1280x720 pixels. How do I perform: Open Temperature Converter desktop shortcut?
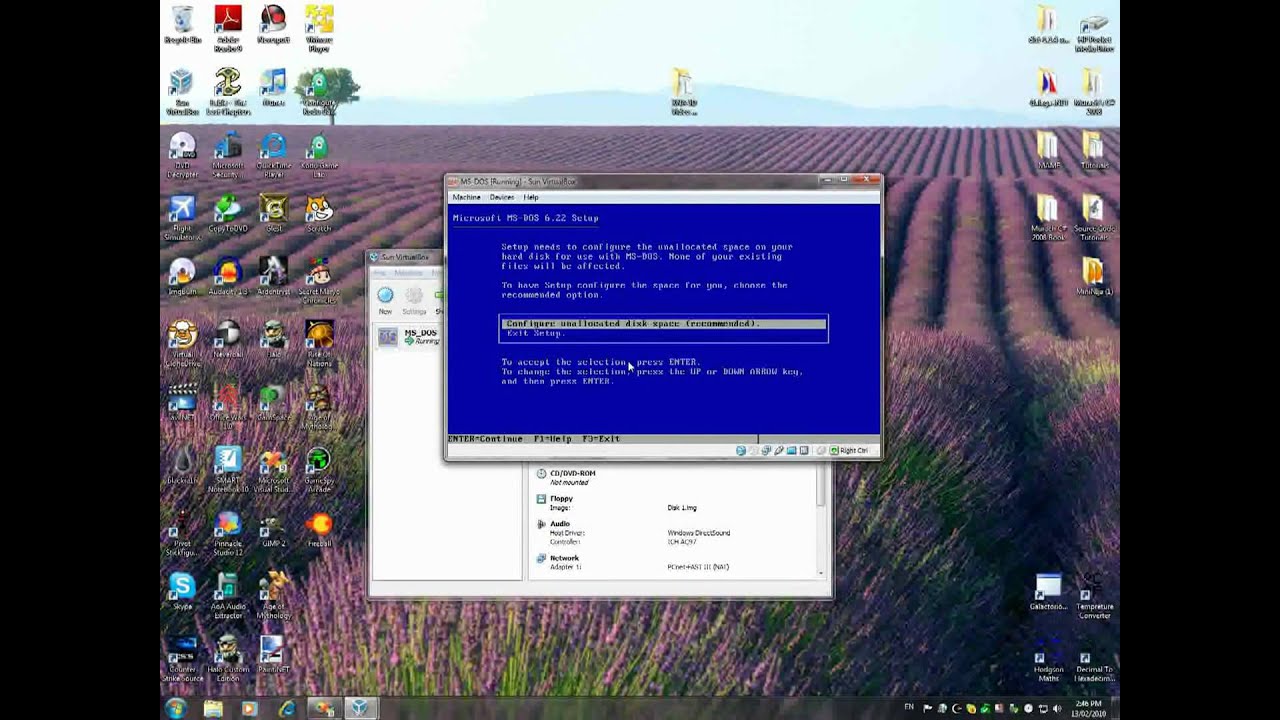point(1094,597)
